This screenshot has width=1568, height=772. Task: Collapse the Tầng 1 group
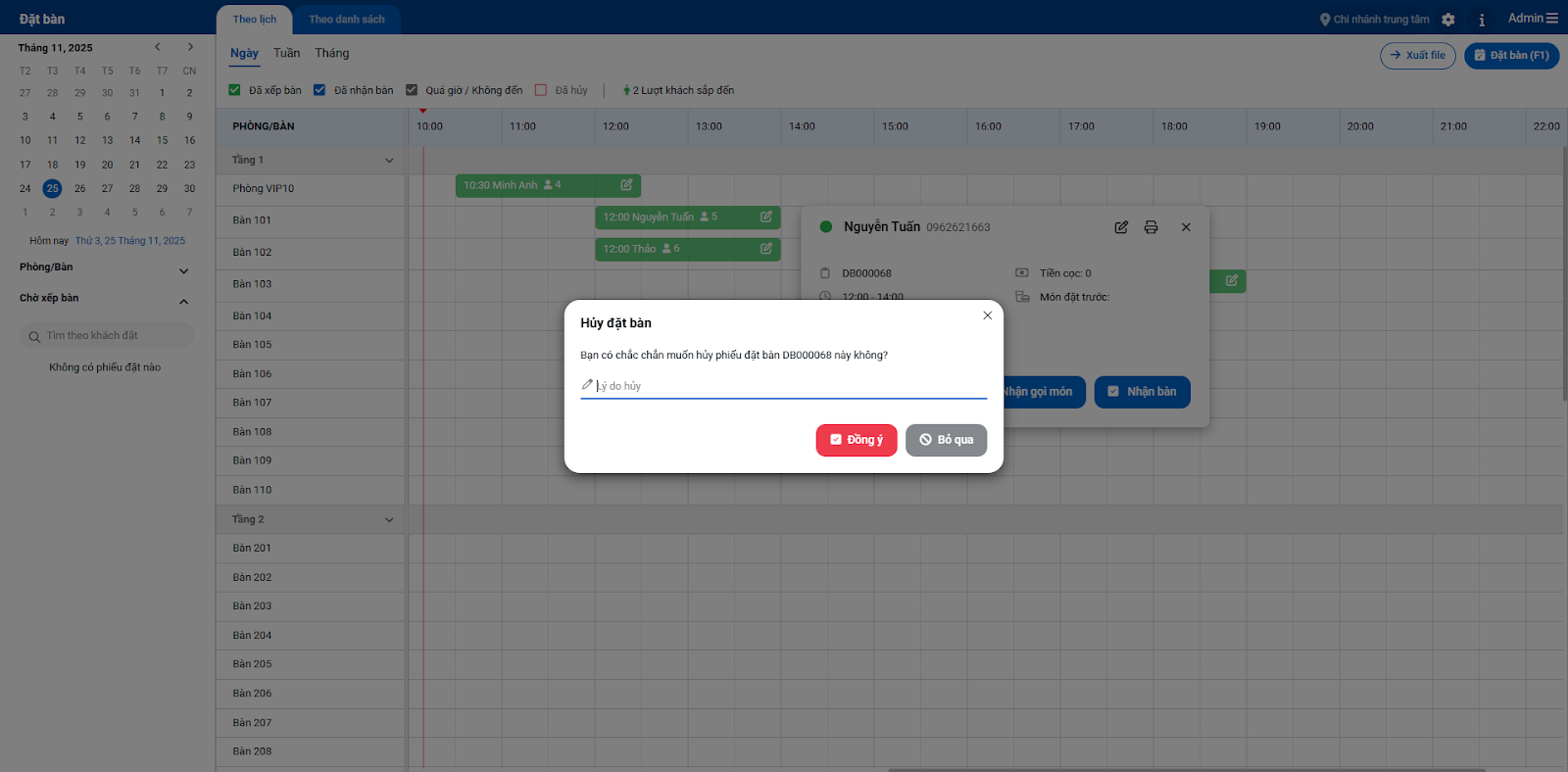pyautogui.click(x=389, y=161)
